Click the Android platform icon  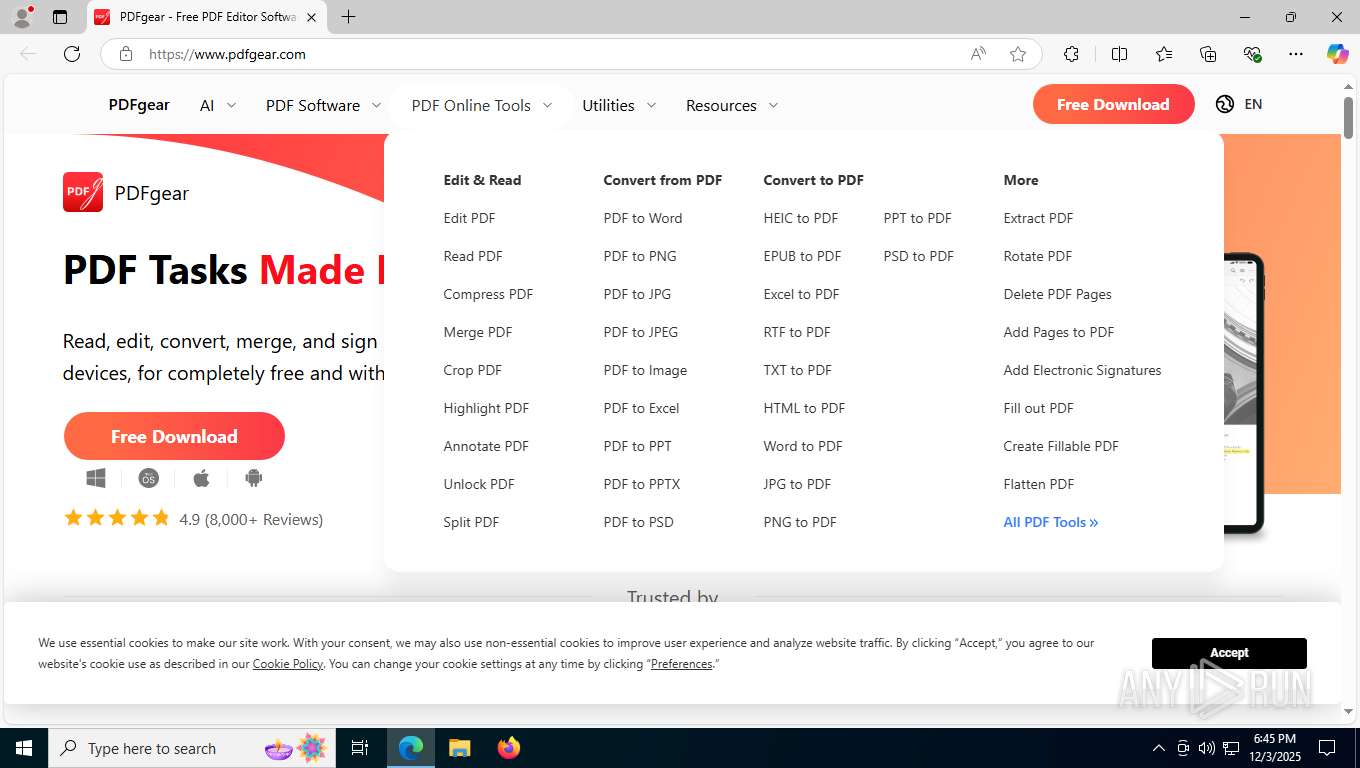[254, 479]
